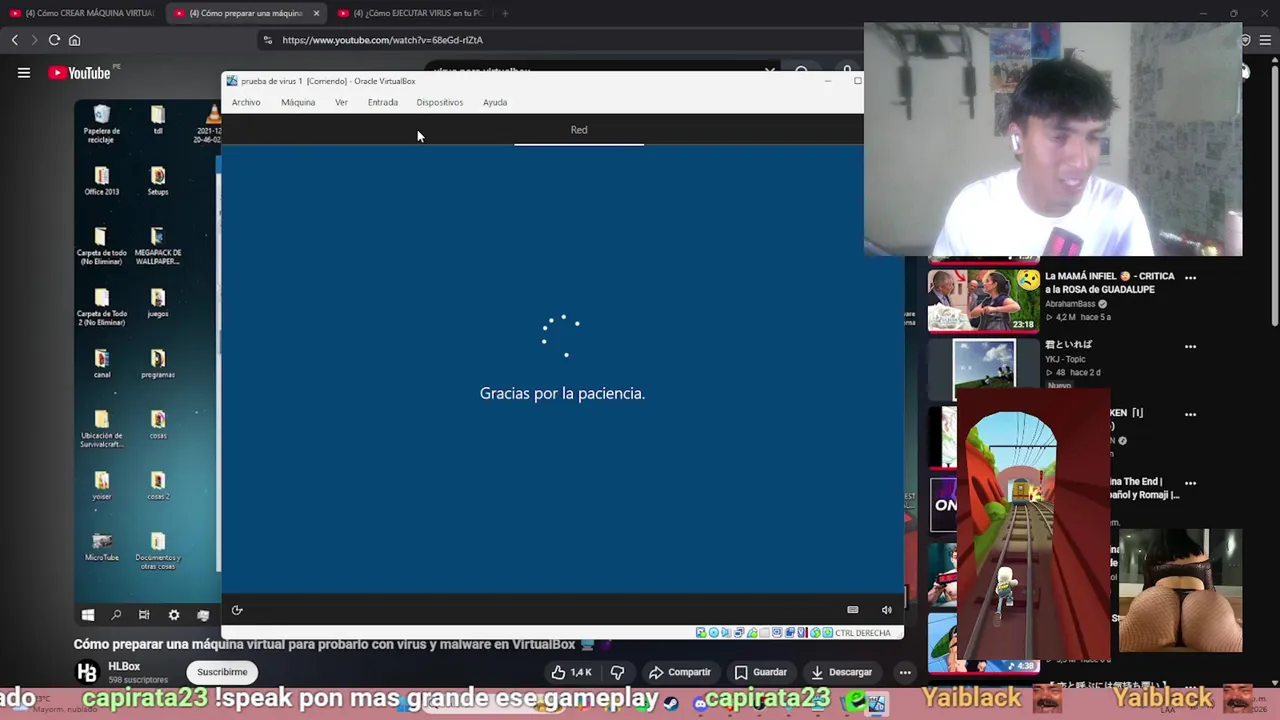This screenshot has height=720, width=1280.
Task: Open 'Documentos y otras cosas' folder
Action: [158, 552]
